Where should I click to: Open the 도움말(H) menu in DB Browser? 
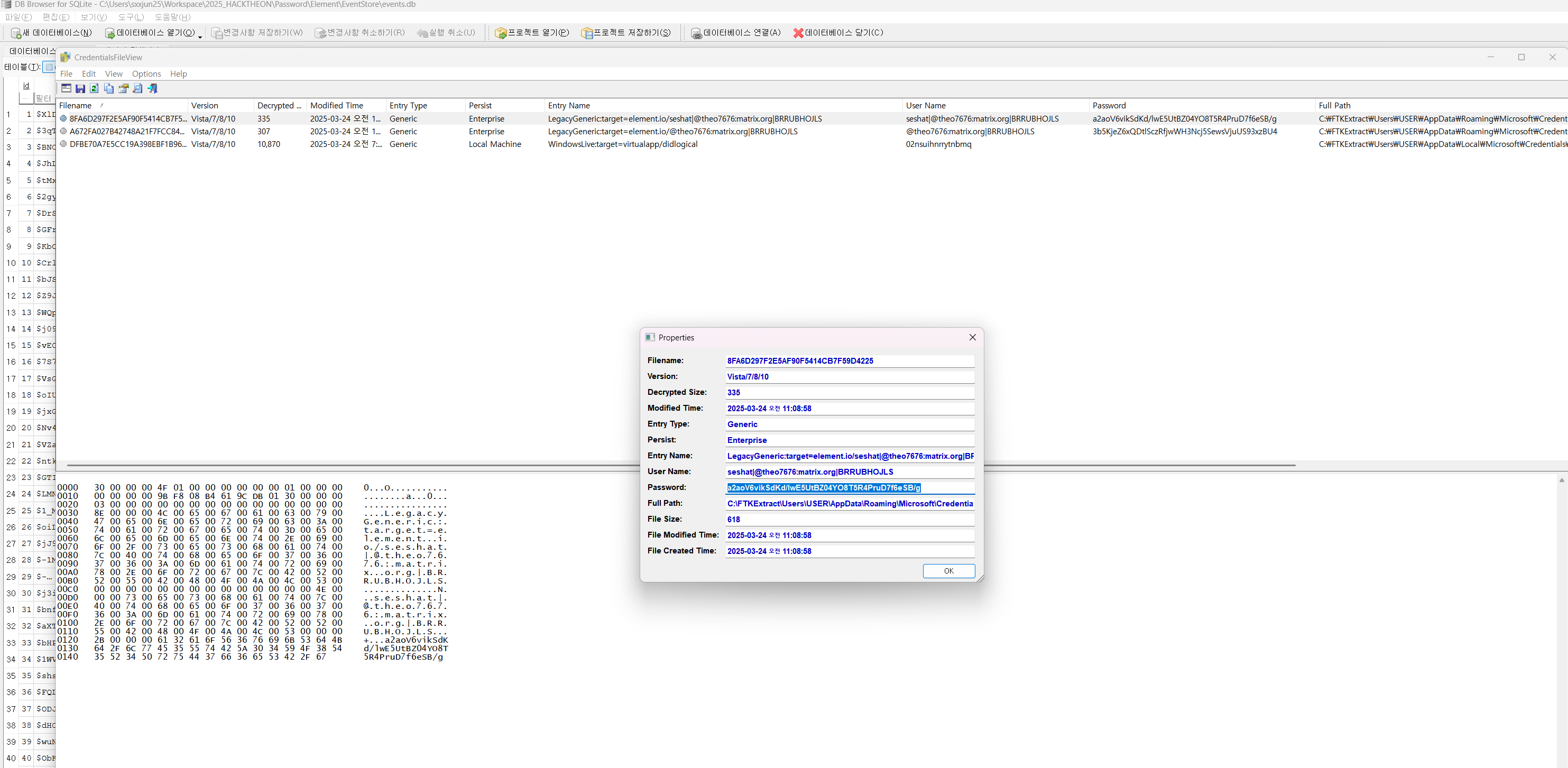tap(172, 17)
